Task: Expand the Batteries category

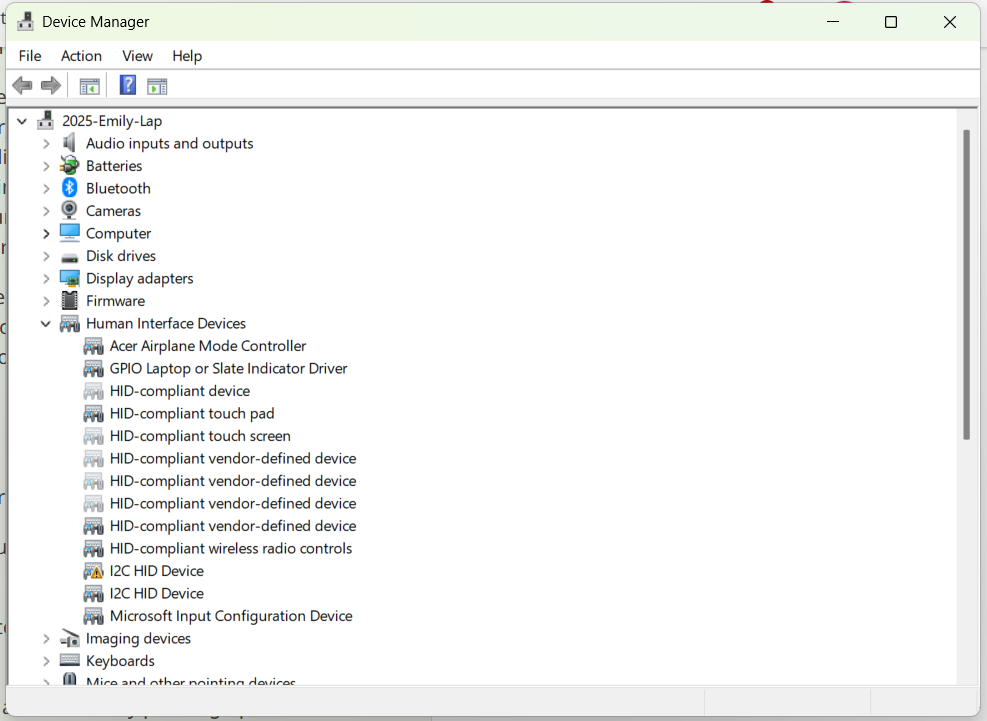Action: pos(46,166)
